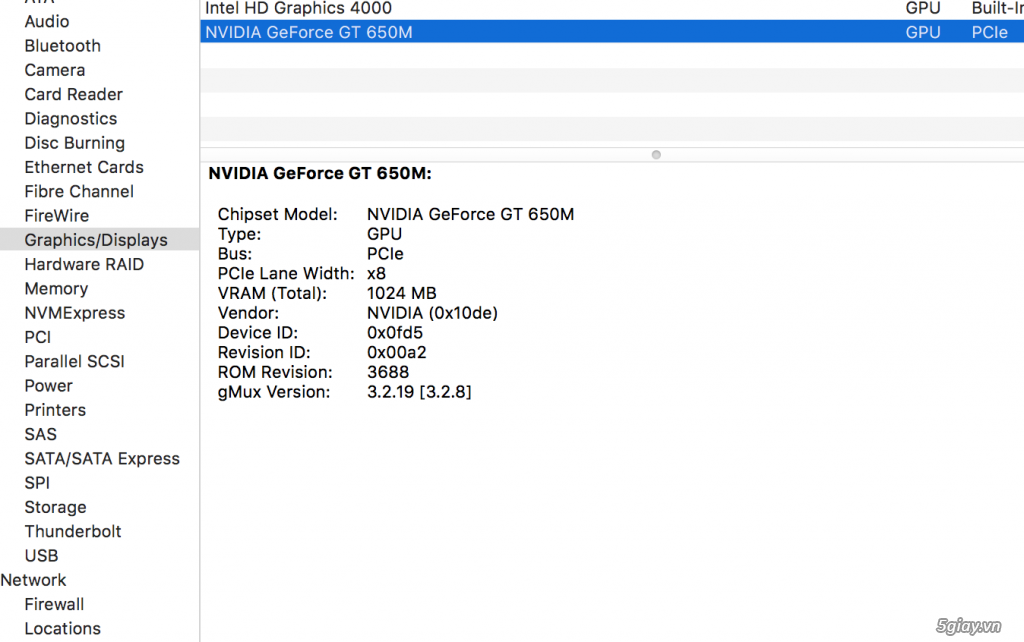The height and width of the screenshot is (642, 1024).
Task: Select NVMExpress in the sidebar
Action: pos(75,313)
